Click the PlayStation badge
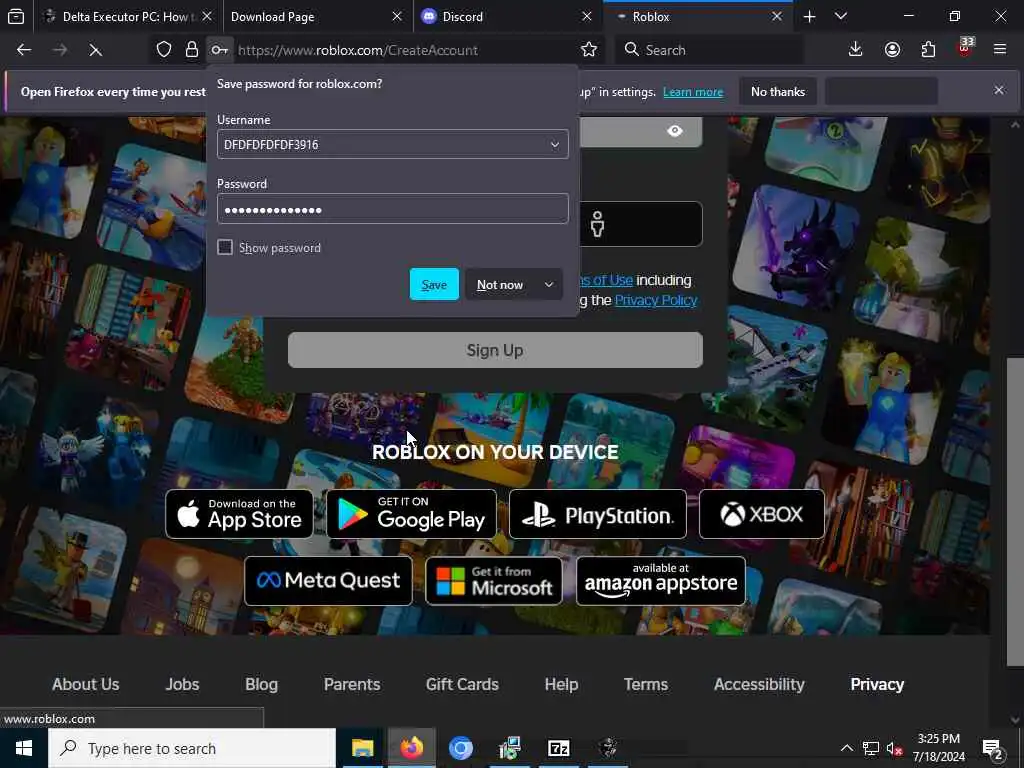1024x768 pixels. click(598, 513)
